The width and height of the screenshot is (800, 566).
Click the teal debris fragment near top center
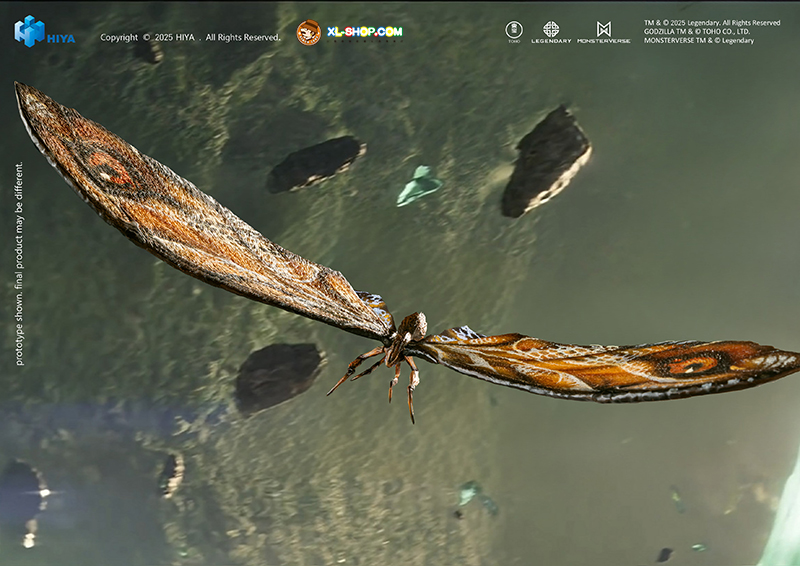click(418, 186)
